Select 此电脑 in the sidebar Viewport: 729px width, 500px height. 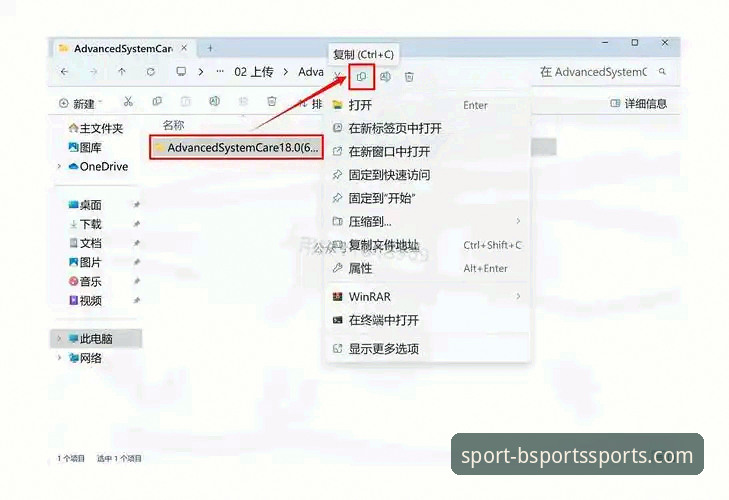[96, 339]
